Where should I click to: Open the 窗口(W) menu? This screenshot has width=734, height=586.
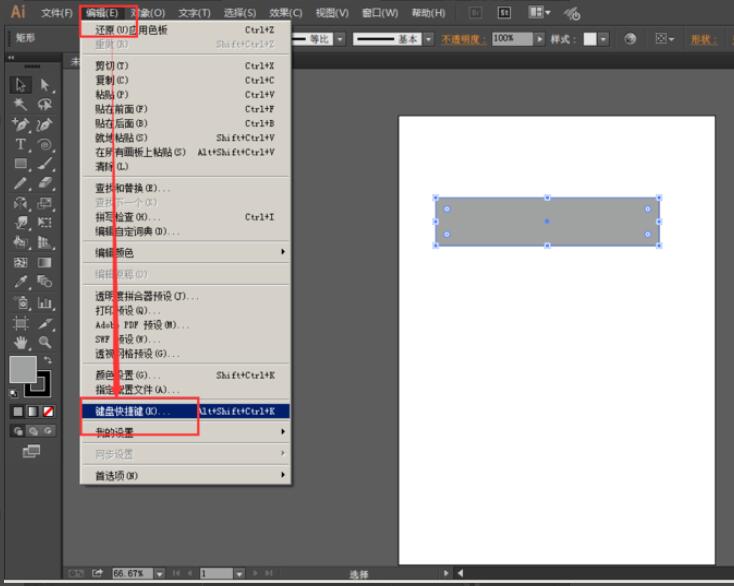(x=380, y=13)
